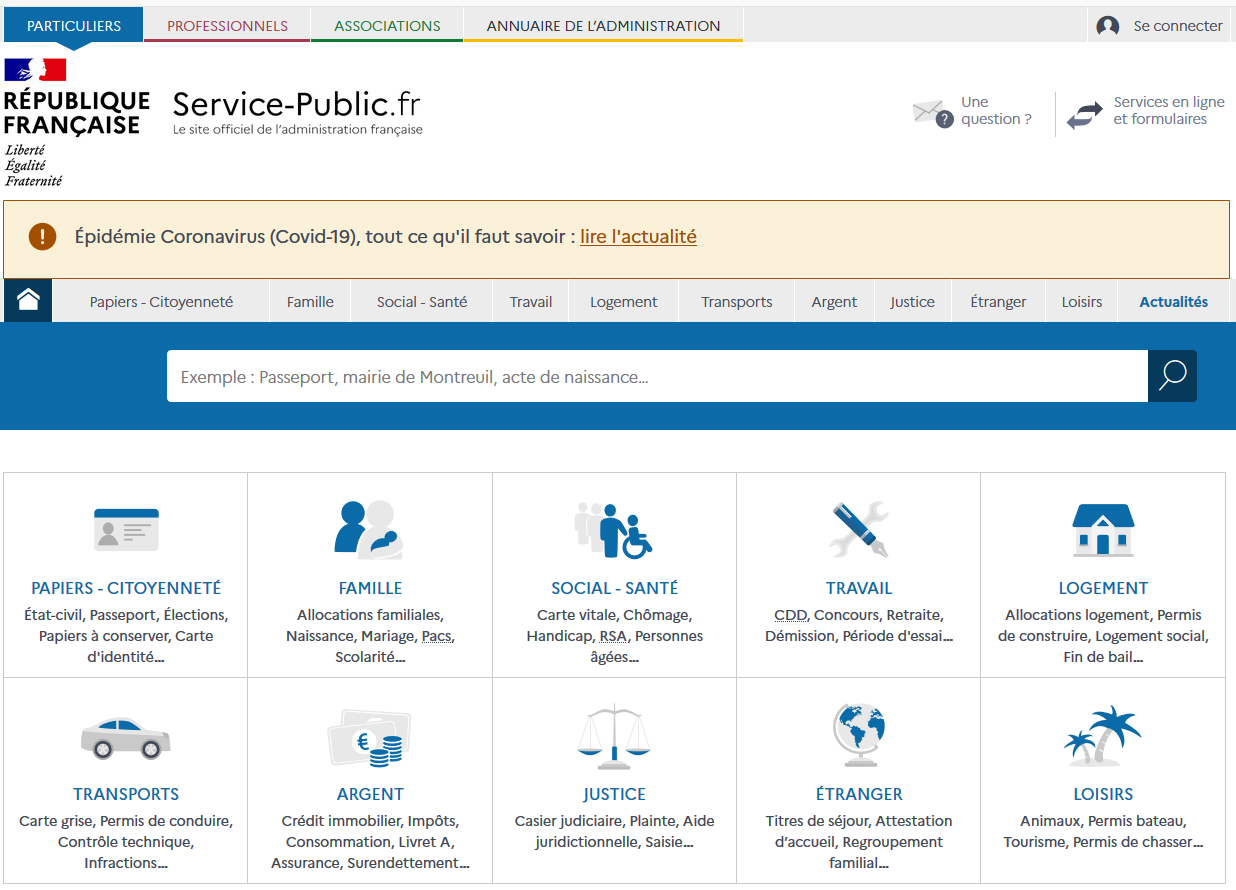Open Justice in navigation bar
Screen dimensions: 1236x890
[913, 301]
